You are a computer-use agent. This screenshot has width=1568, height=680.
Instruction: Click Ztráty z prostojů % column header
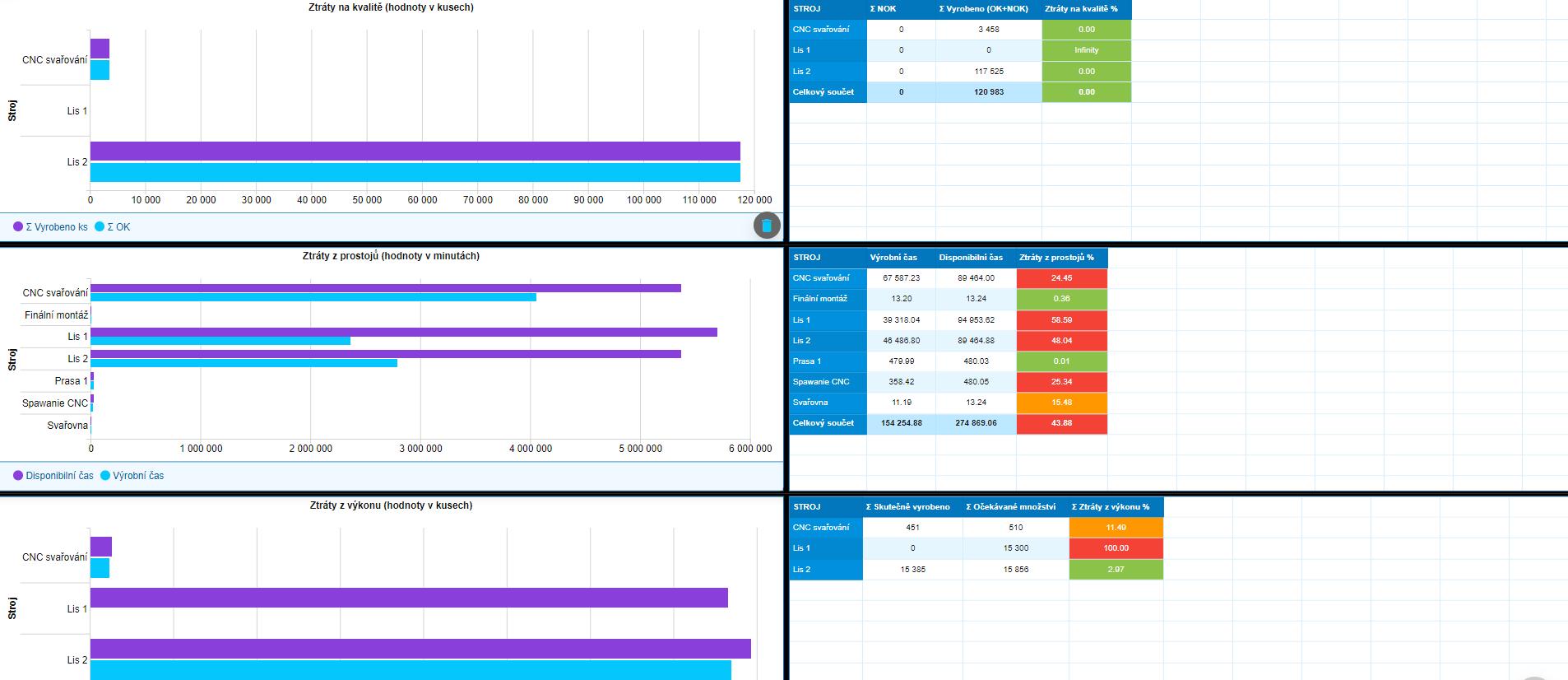point(1062,258)
